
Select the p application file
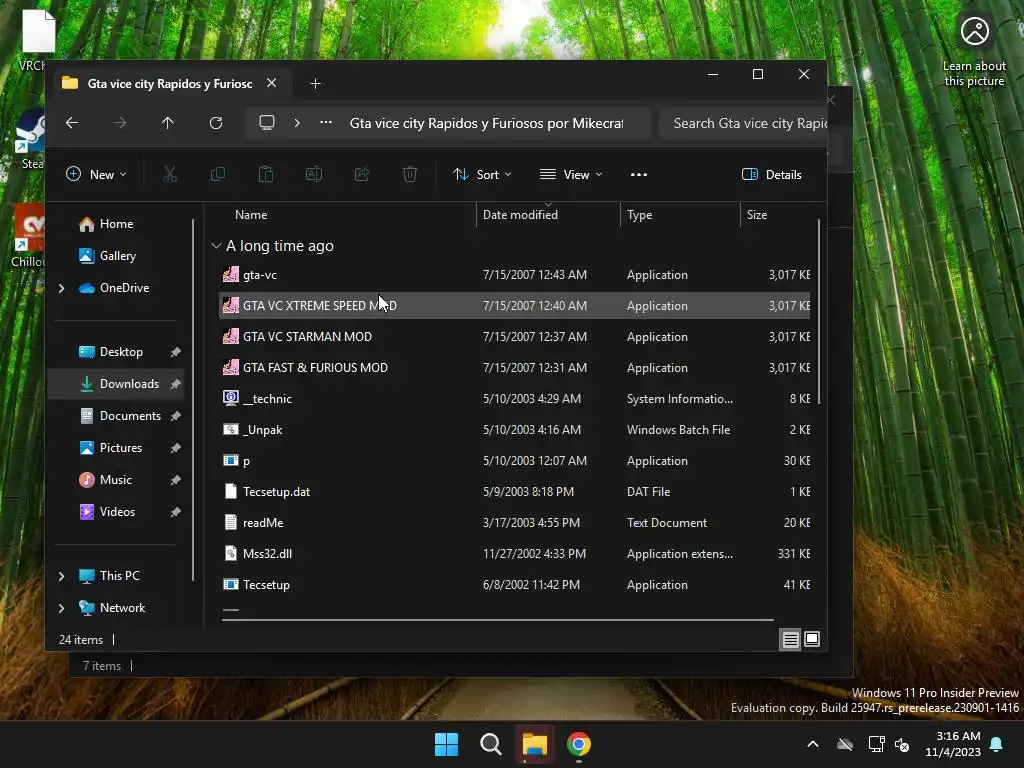point(515,461)
